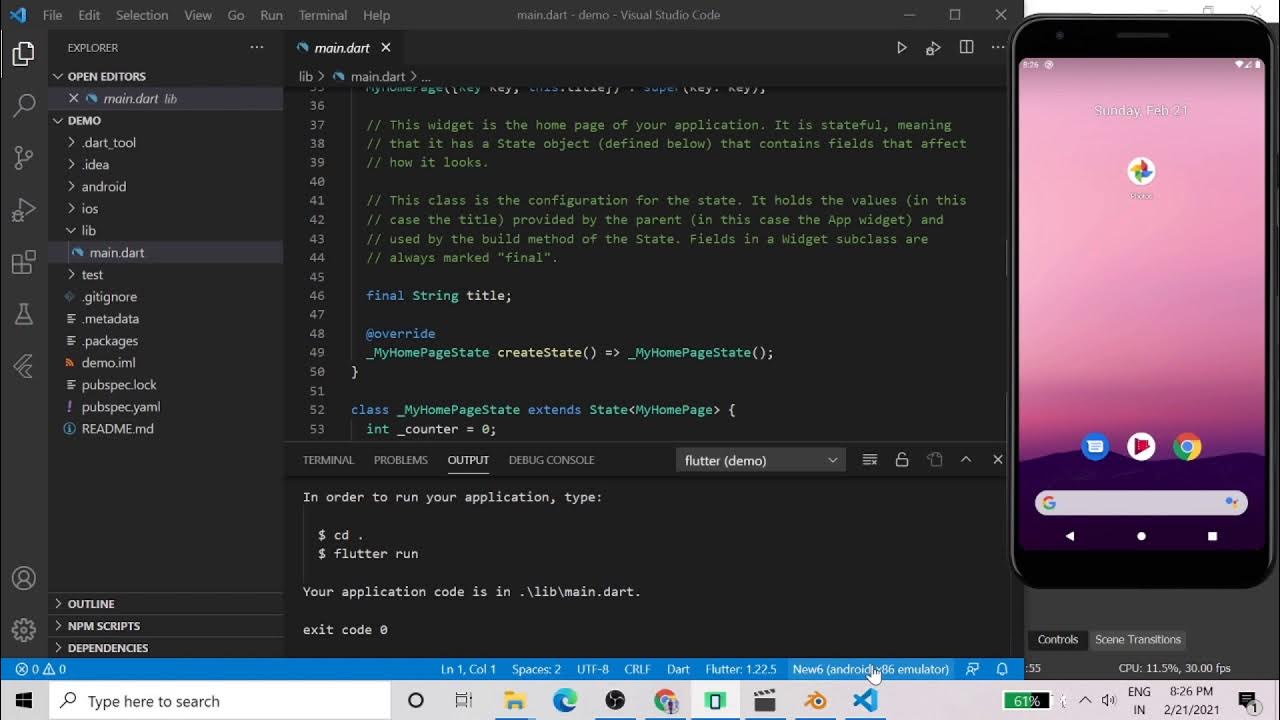Clear the output panel
This screenshot has width=1280, height=720.
point(870,460)
